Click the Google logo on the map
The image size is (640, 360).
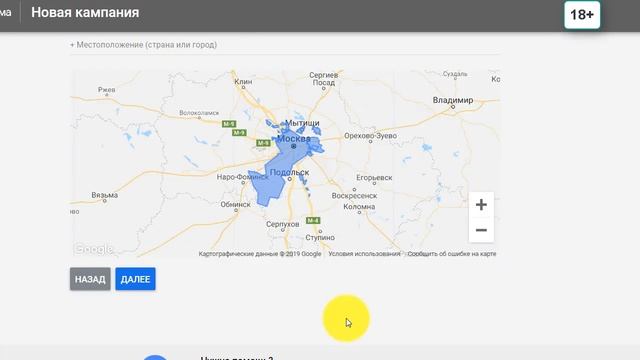93,249
